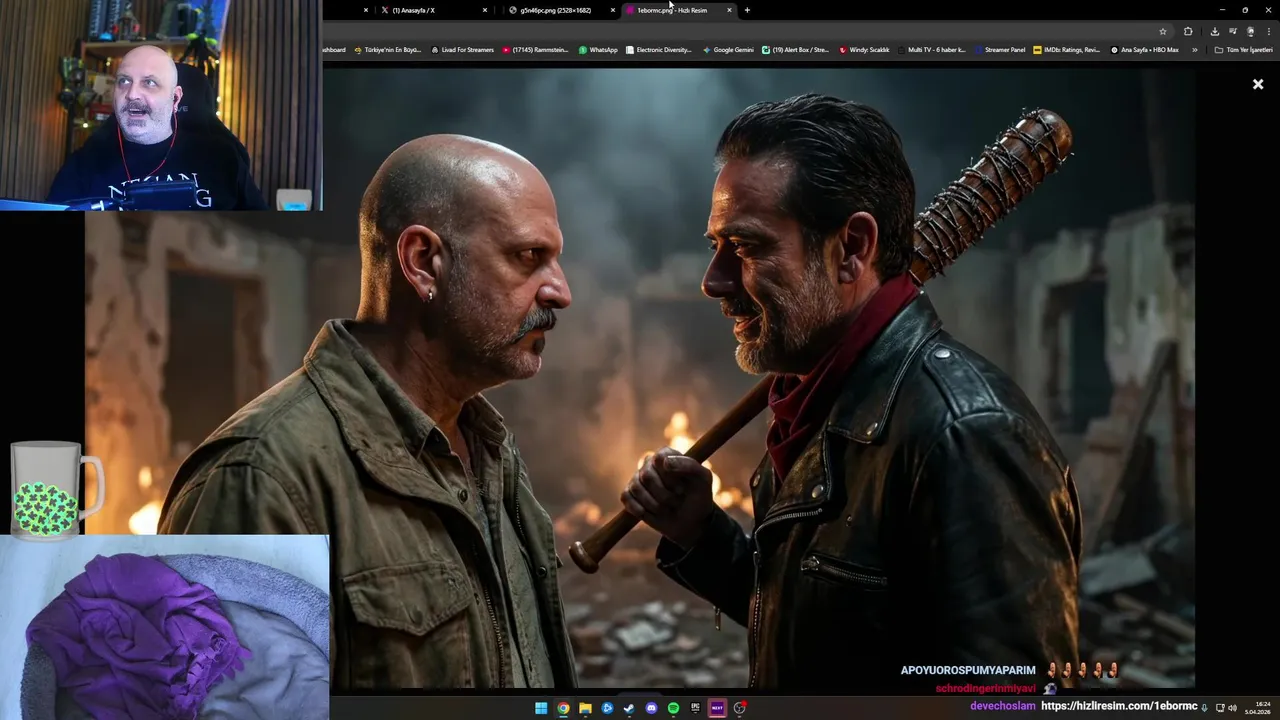Open the Windy: Sıcaklık bookmark
1280x720 pixels.
(x=865, y=49)
